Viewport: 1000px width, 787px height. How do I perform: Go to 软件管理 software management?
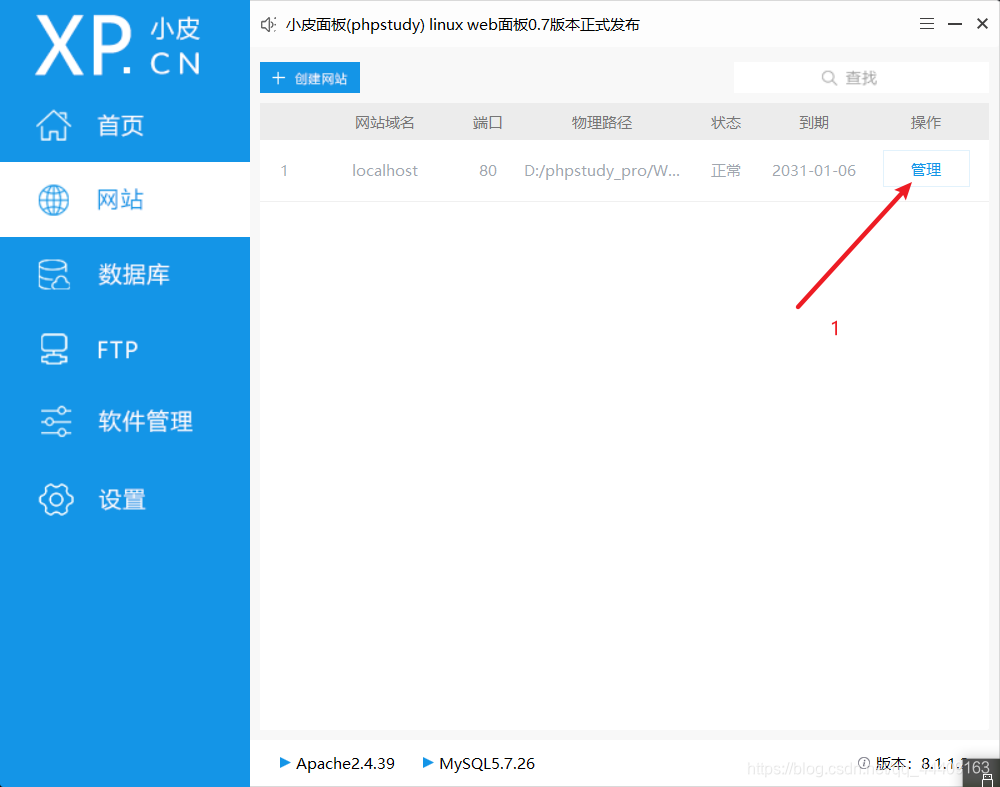[125, 422]
